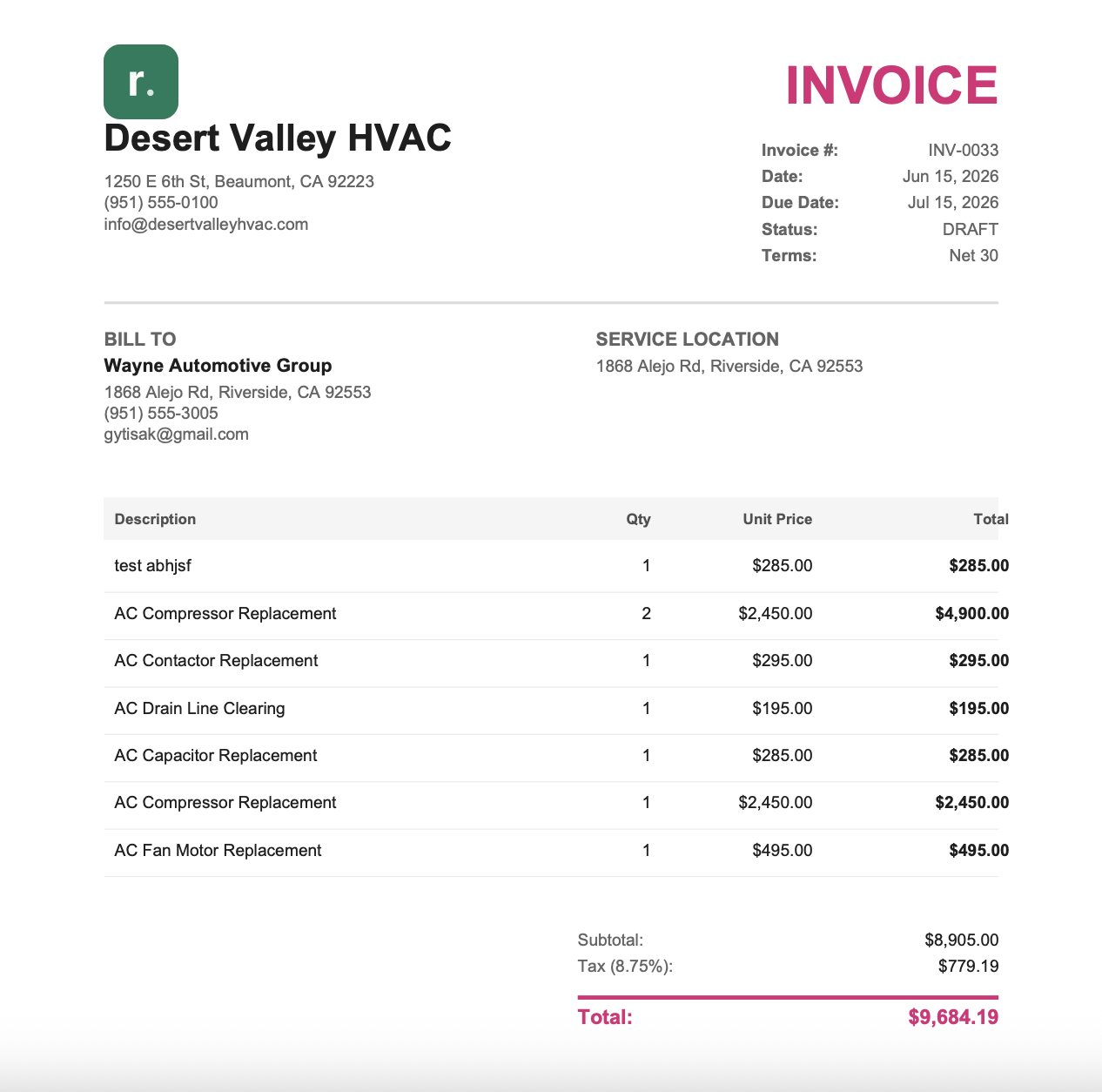Viewport: 1102px width, 1092px height.
Task: Click the Total column header
Action: (991, 519)
